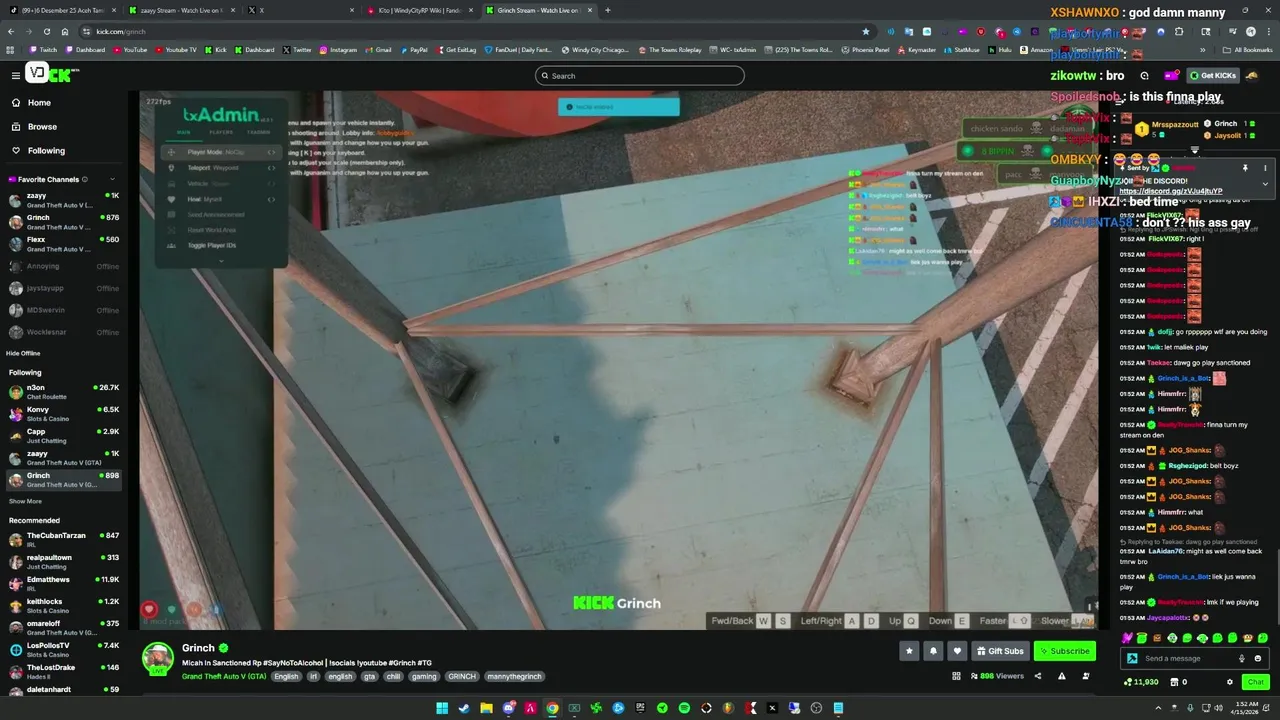1280x720 pixels.
Task: Open the shop icon beside points
Action: tap(1173, 682)
